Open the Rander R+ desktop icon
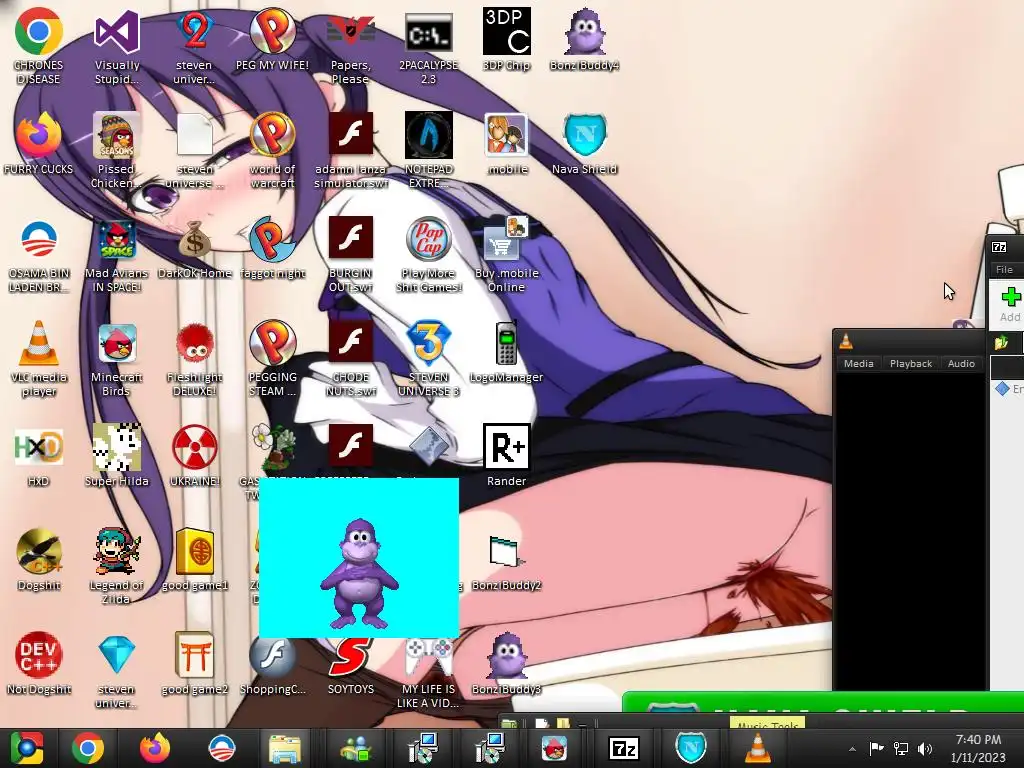This screenshot has height=768, width=1024. [x=506, y=447]
